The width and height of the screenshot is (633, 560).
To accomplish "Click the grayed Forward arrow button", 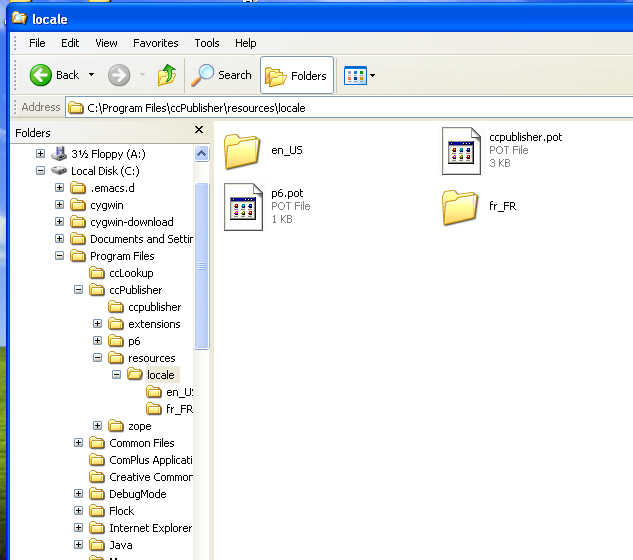I will click(119, 75).
